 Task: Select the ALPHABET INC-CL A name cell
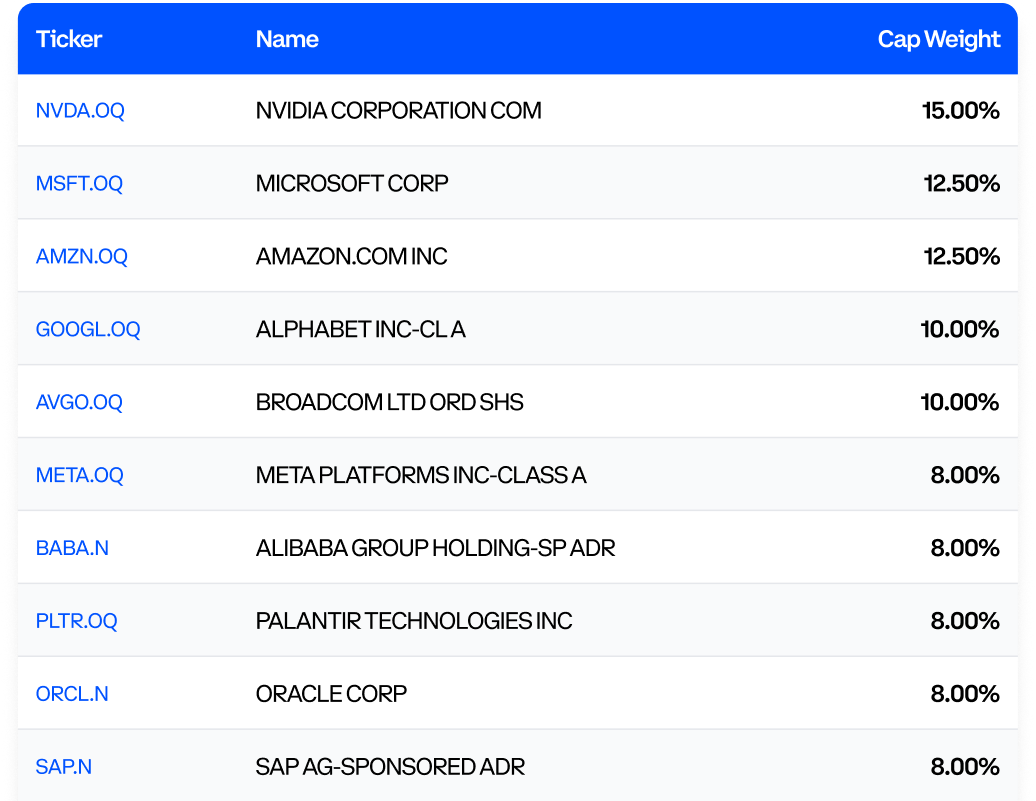pyautogui.click(x=361, y=329)
